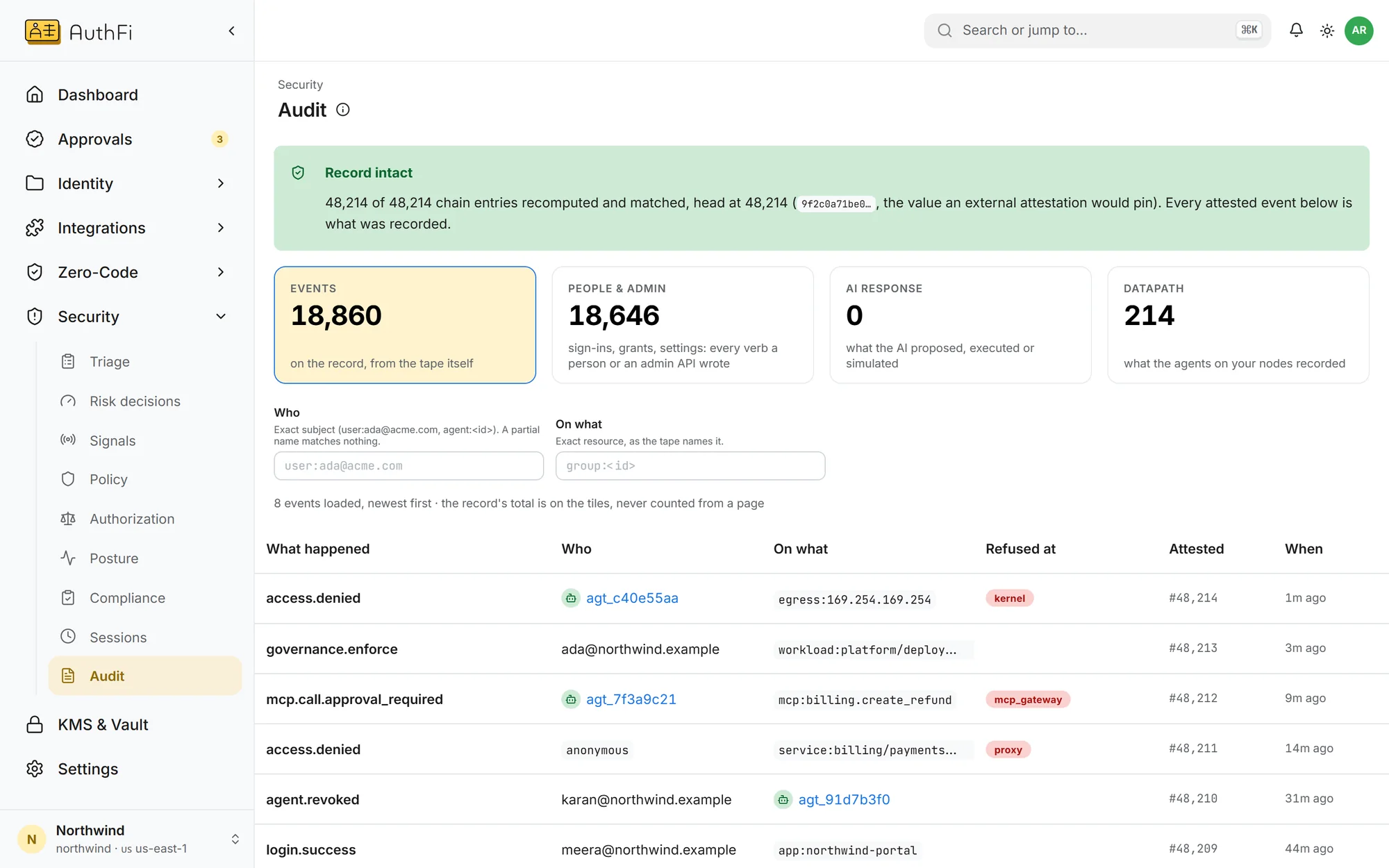The width and height of the screenshot is (1389, 868).
Task: Go to Approvals page
Action: (x=127, y=139)
